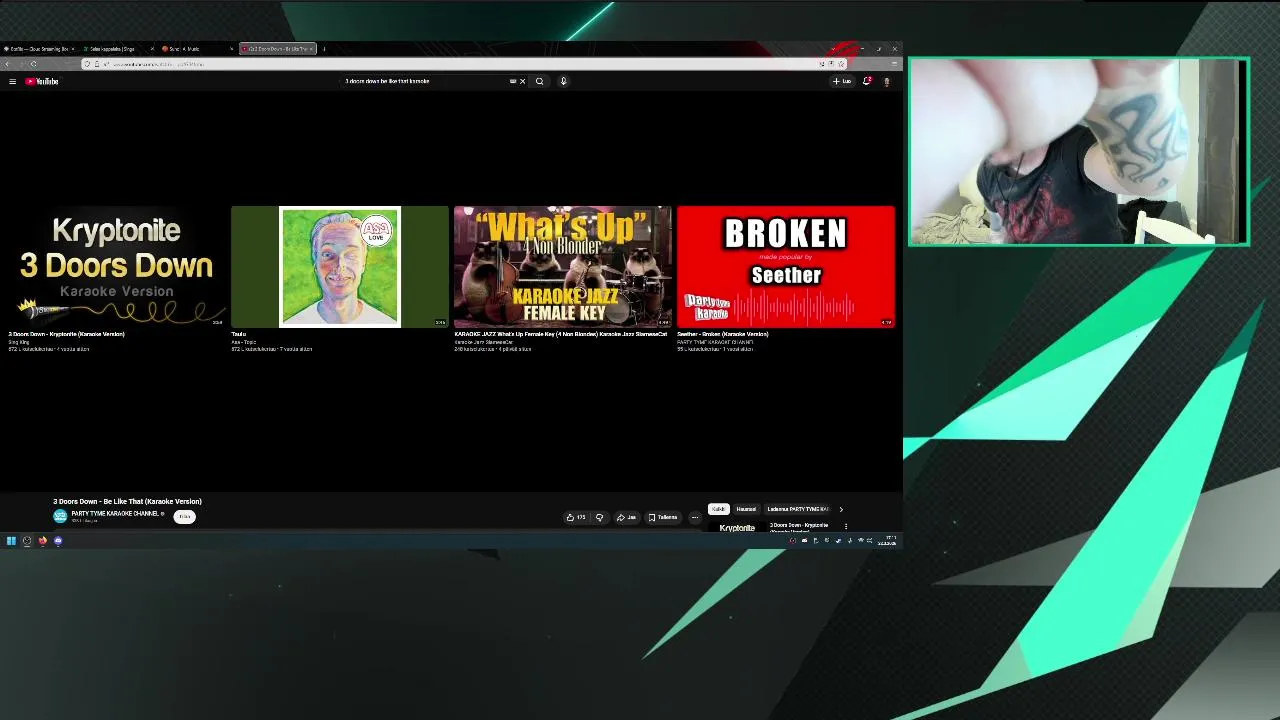Screen dimensions: 1280x720
Task: Play Kryptonite 3 Doors Down karaoke thumbnail
Action: pyautogui.click(x=116, y=267)
